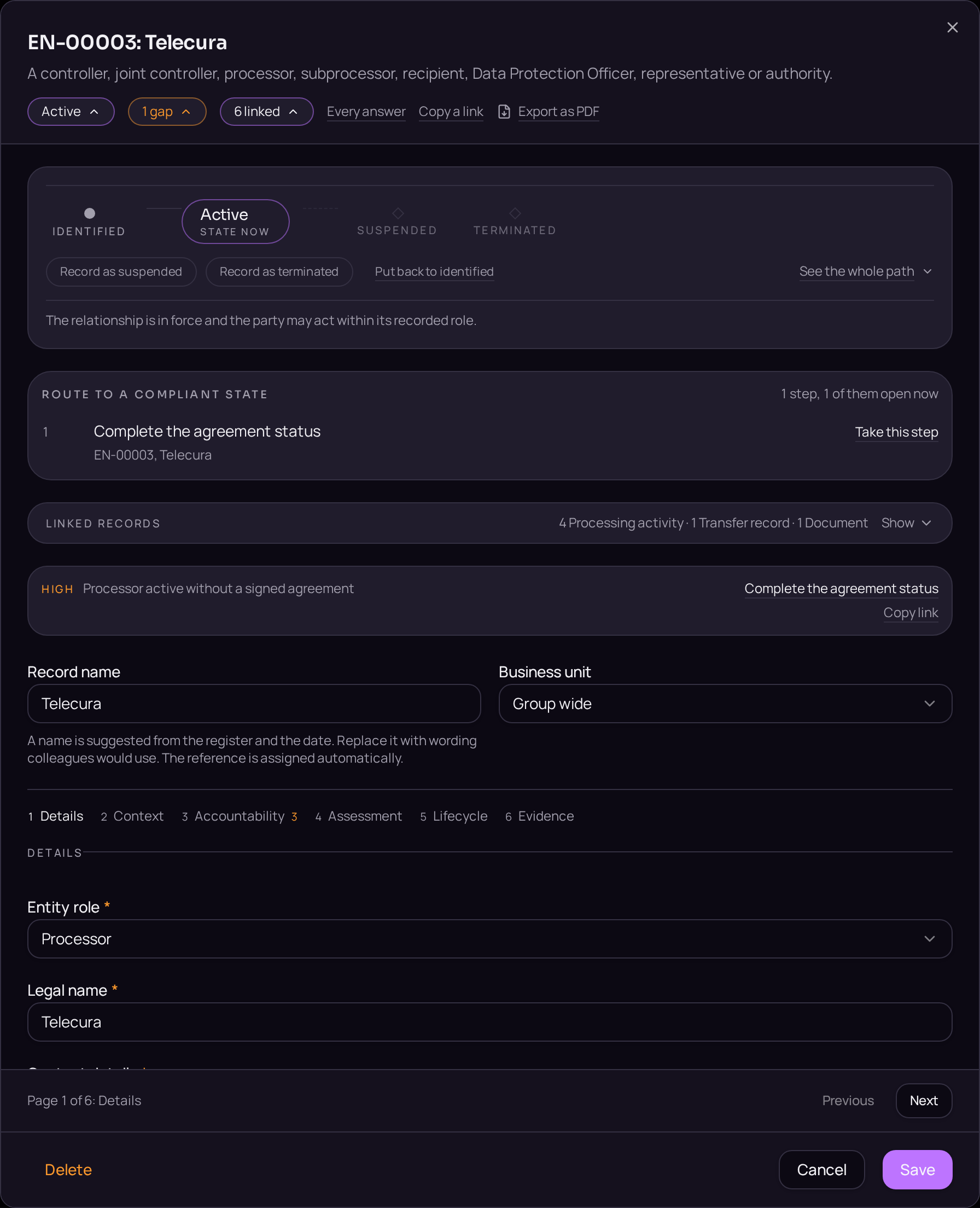Click into the Legal name field
Image resolution: width=980 pixels, height=1208 pixels.
click(x=489, y=1022)
